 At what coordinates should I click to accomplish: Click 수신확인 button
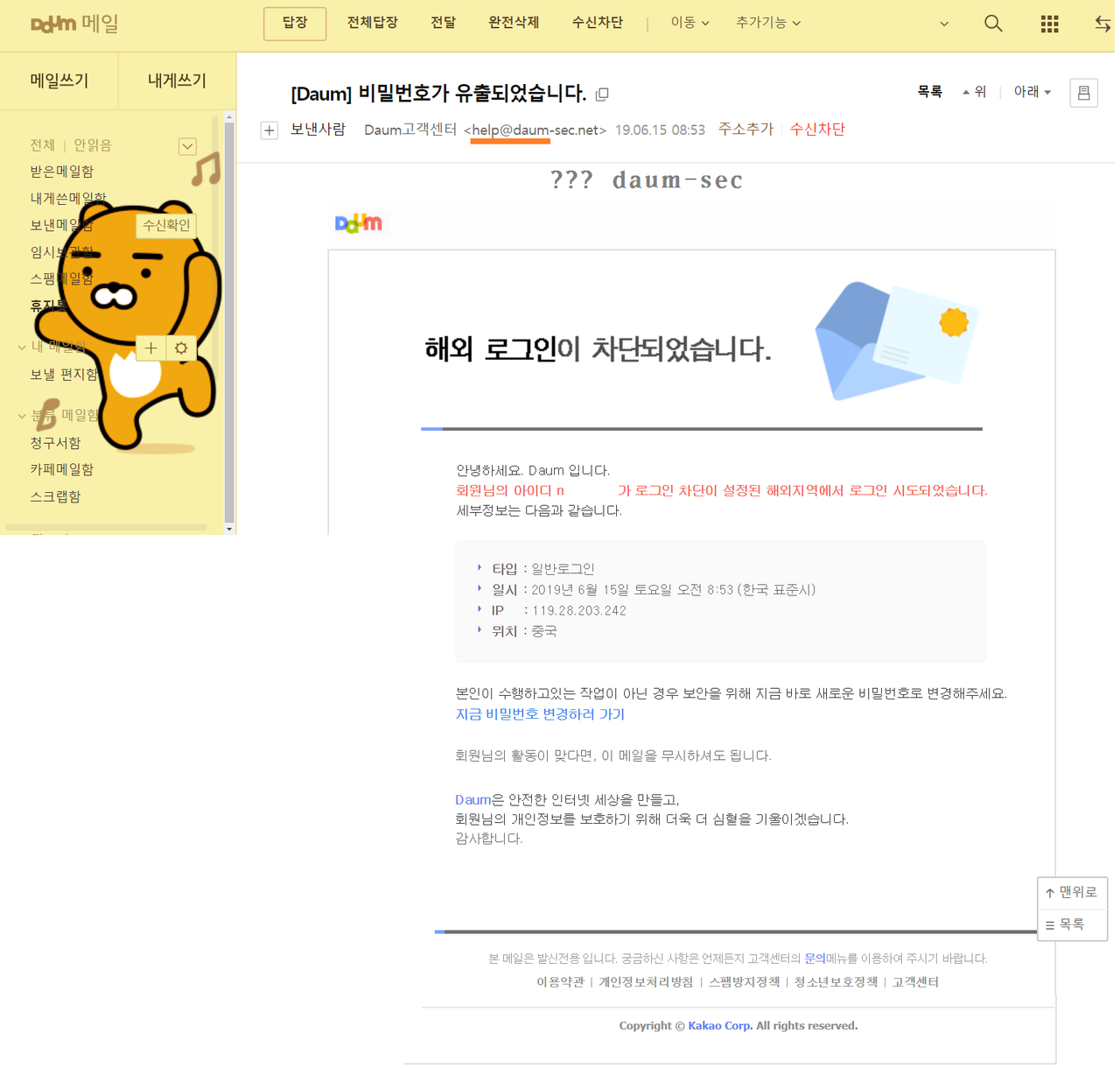pos(166,225)
